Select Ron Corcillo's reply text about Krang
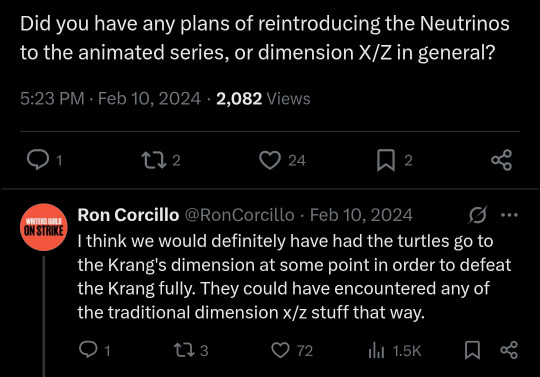This screenshot has width=540, height=377. point(294,277)
